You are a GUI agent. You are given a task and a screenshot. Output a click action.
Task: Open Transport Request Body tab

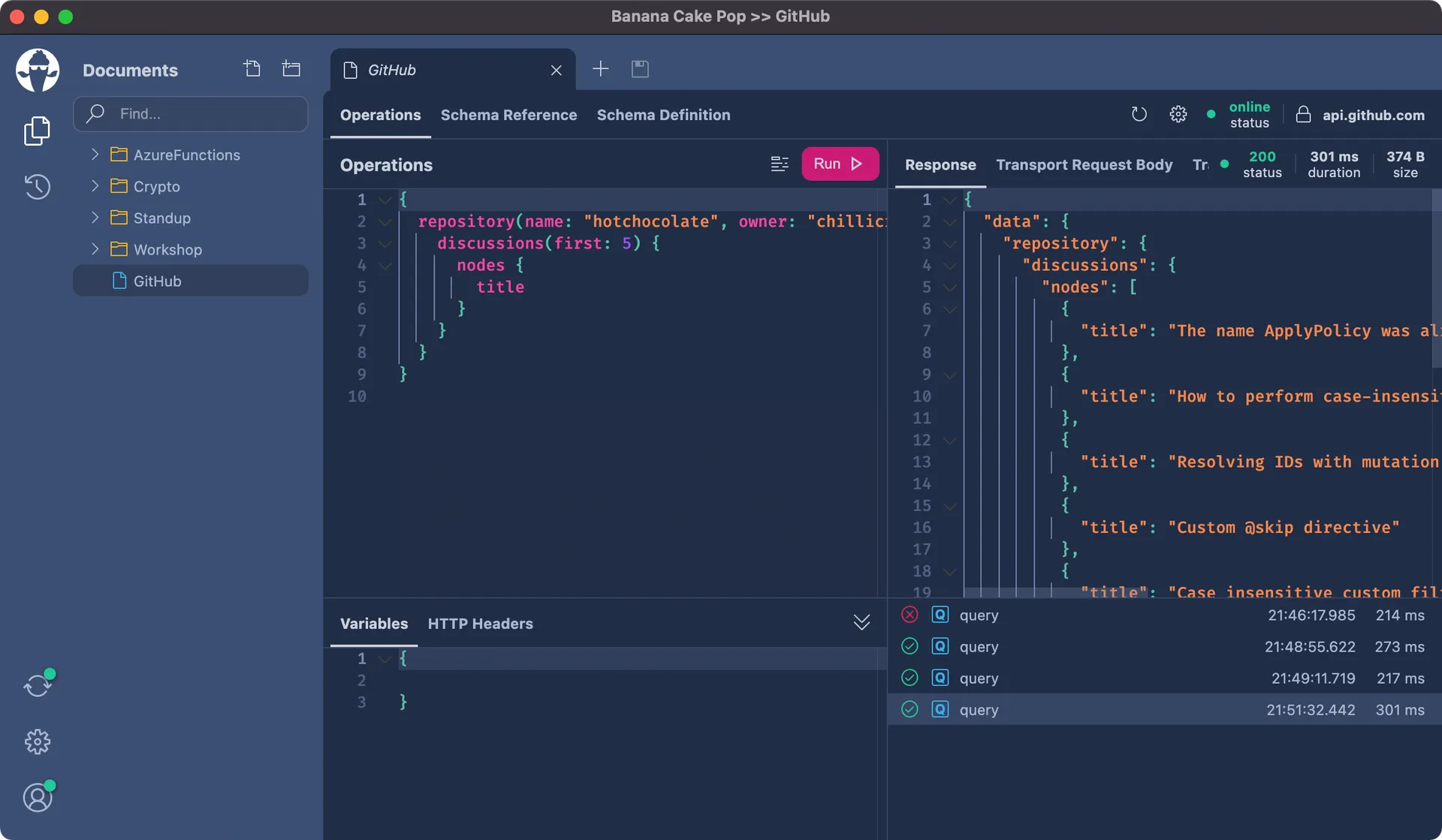1084,164
